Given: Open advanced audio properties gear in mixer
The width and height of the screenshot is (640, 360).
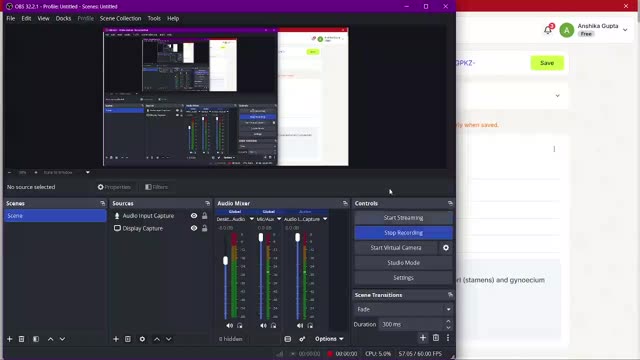Looking at the screenshot, I should [x=302, y=339].
